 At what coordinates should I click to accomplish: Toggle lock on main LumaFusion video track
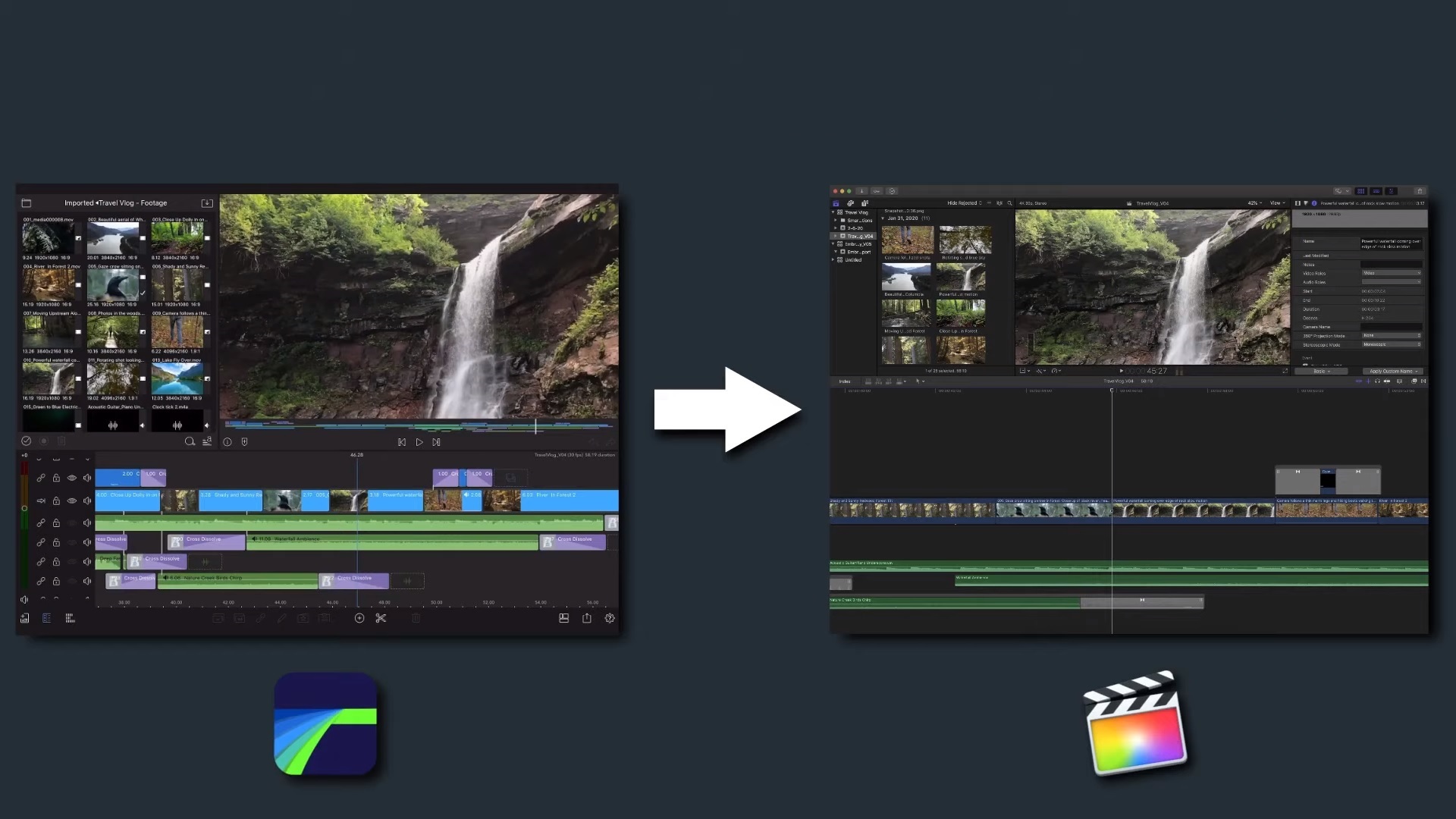point(56,501)
